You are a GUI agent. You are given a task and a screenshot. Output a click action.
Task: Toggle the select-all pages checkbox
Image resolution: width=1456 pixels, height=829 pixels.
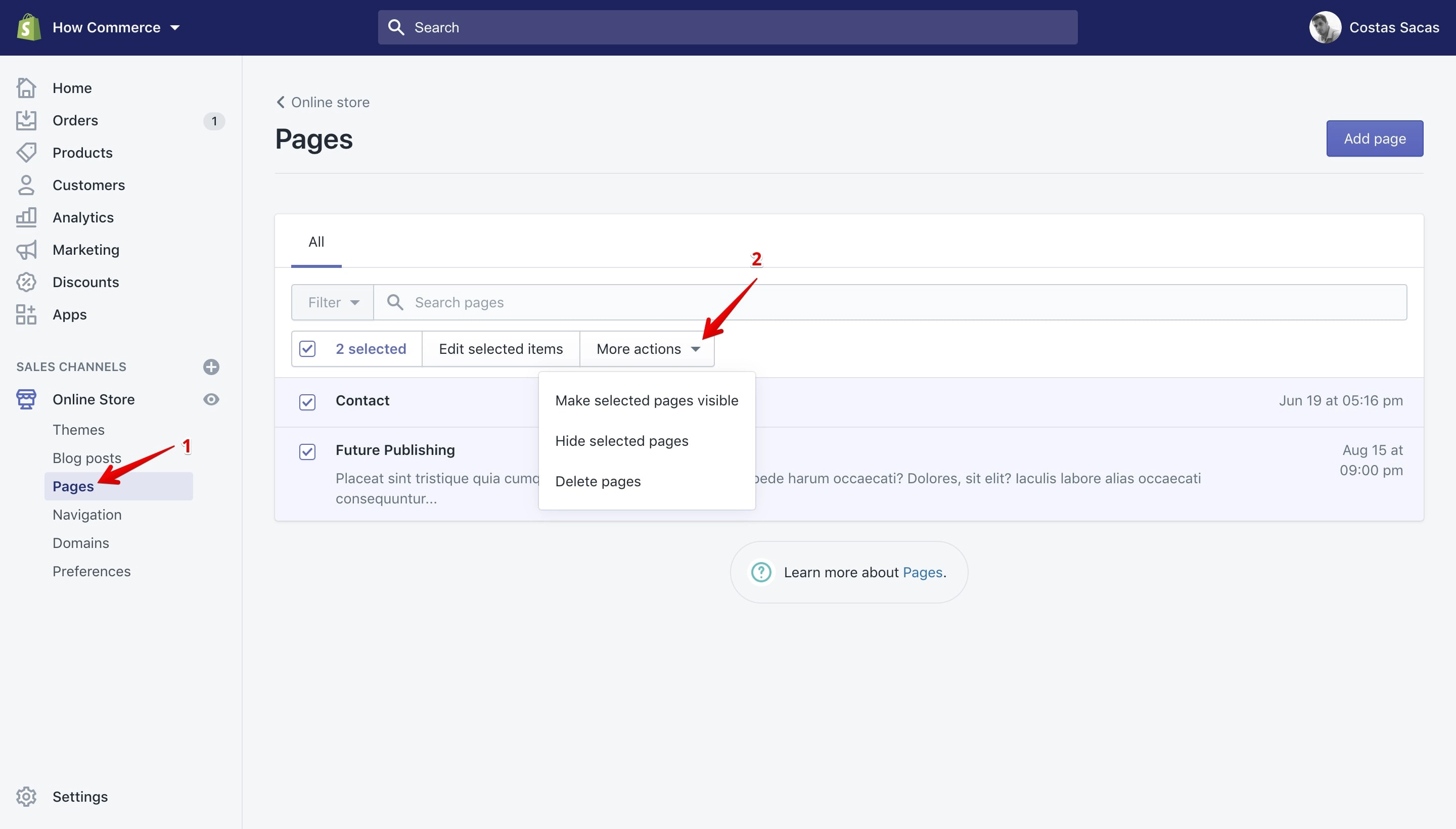[307, 348]
